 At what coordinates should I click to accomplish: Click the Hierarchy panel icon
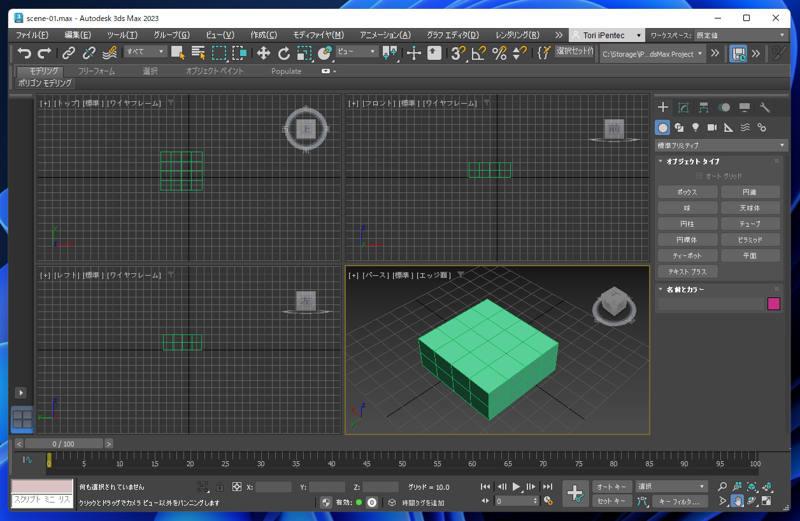point(704,107)
